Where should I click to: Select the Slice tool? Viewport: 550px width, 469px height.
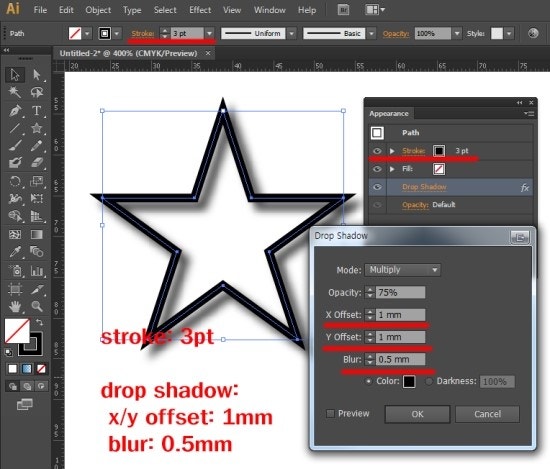click(36, 289)
